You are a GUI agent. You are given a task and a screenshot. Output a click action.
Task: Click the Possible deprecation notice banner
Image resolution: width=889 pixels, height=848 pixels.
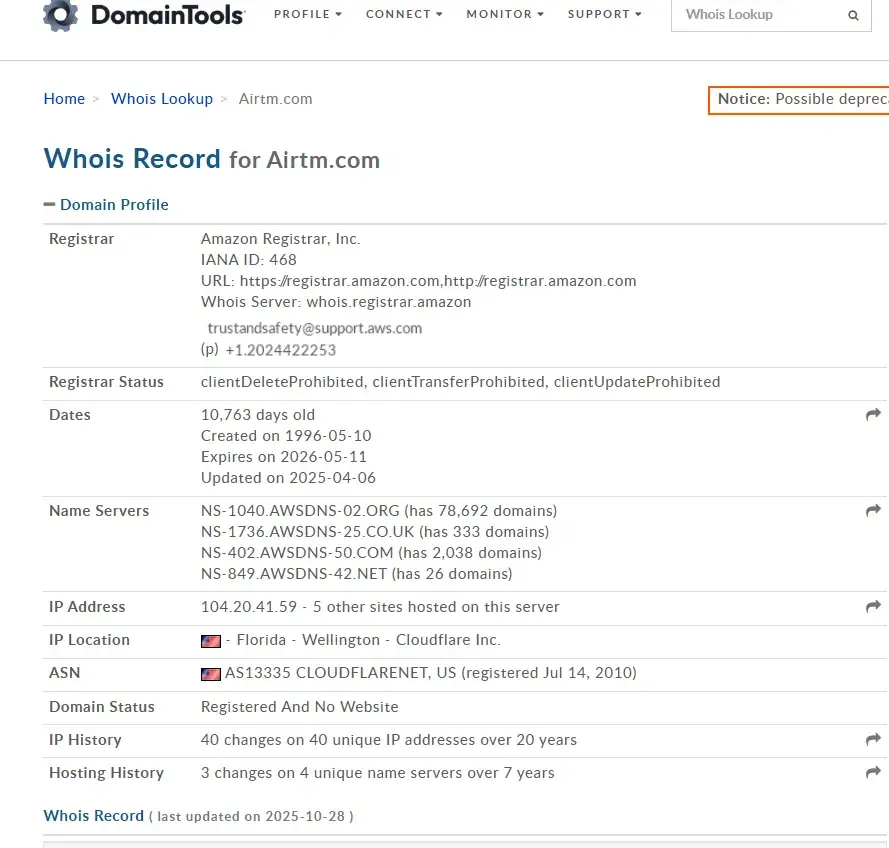click(798, 100)
